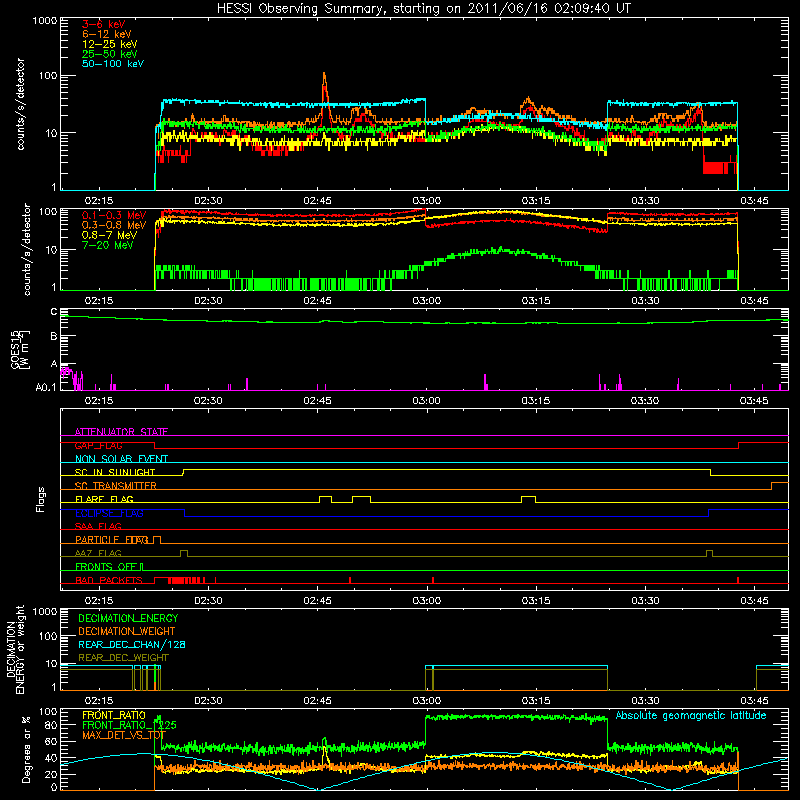Select the REAR_DEC_CHAN/128 legend label
This screenshot has width=800, height=800.
132,644
